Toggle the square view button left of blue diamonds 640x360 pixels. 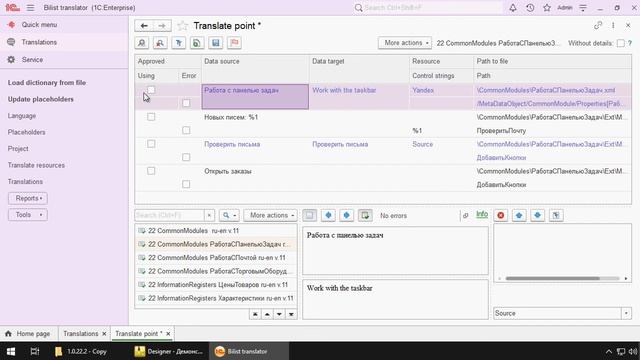309,215
